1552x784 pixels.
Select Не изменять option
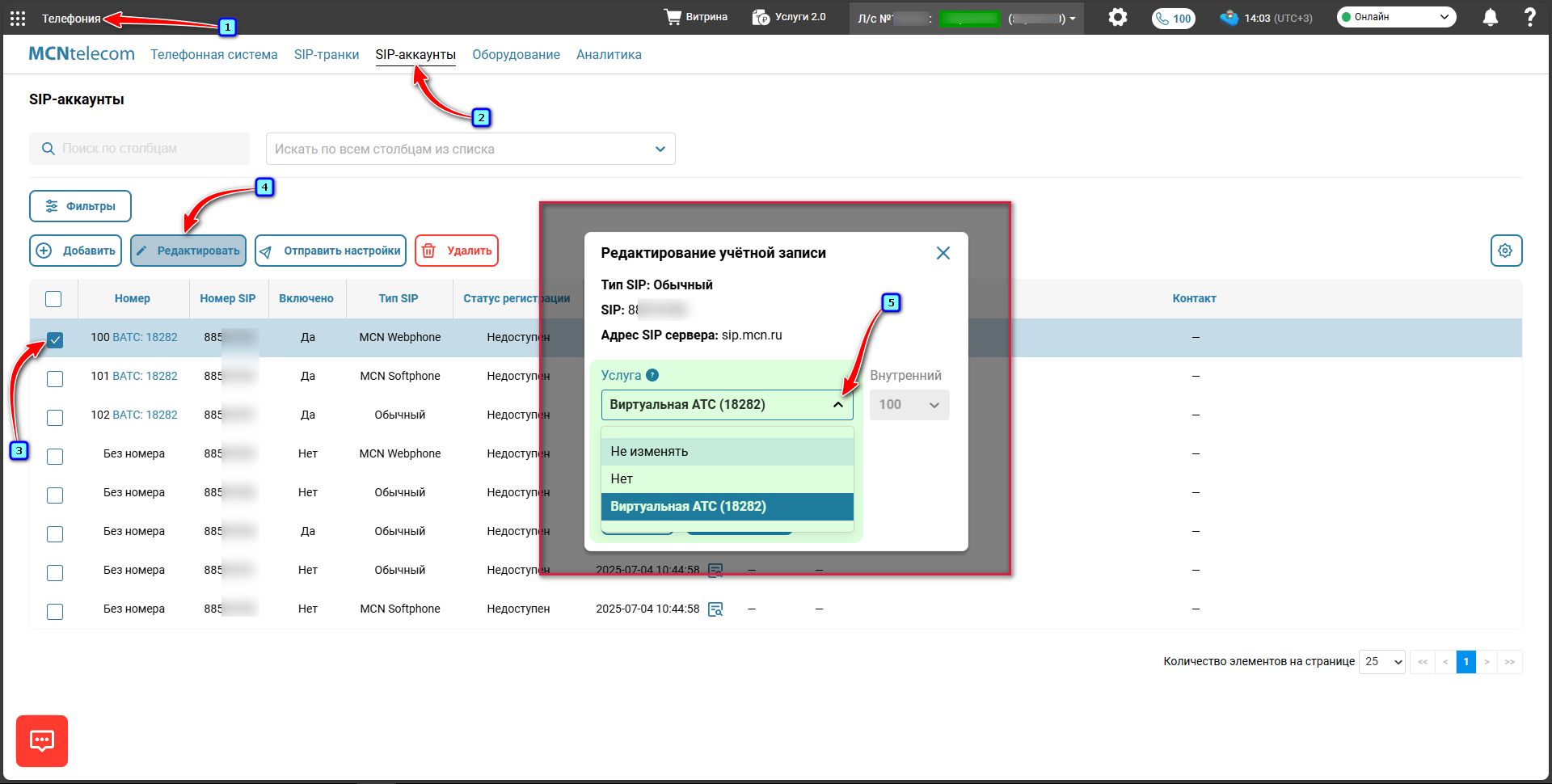(x=727, y=452)
